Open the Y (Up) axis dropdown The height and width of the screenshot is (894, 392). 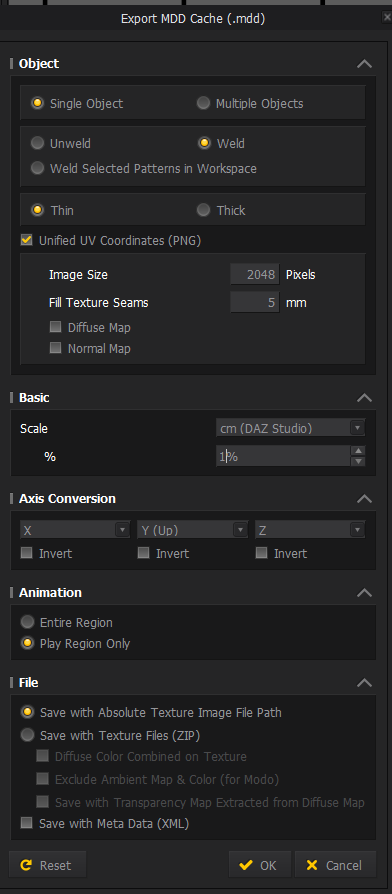click(193, 530)
